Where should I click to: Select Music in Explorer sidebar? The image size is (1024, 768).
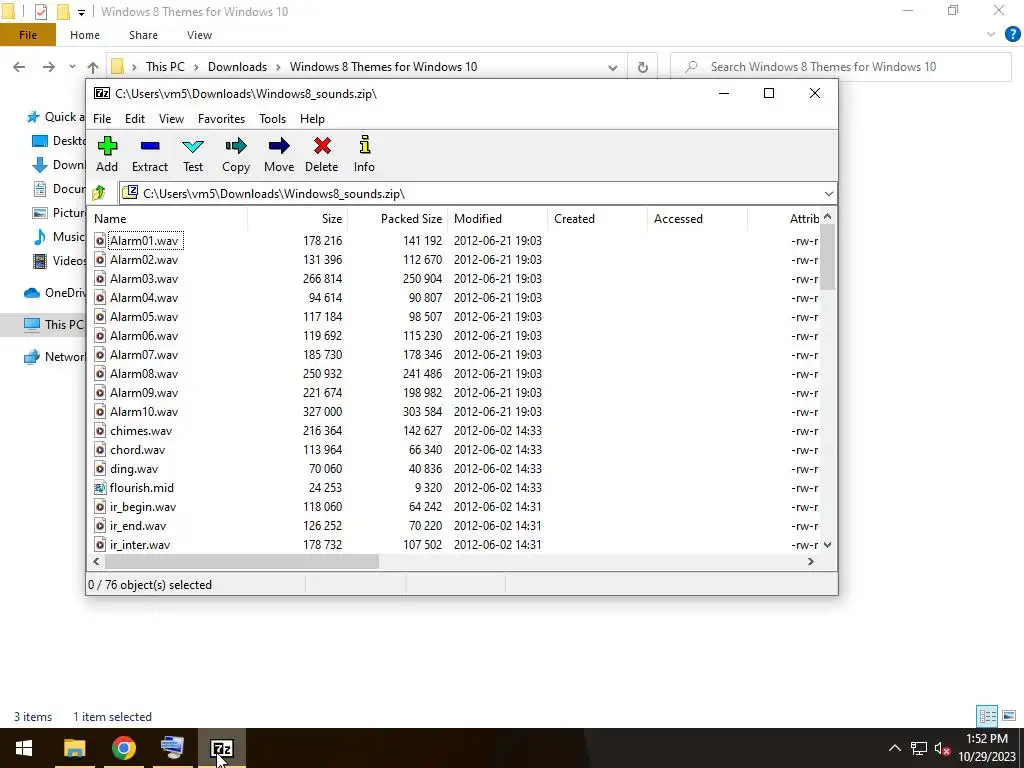[59, 237]
